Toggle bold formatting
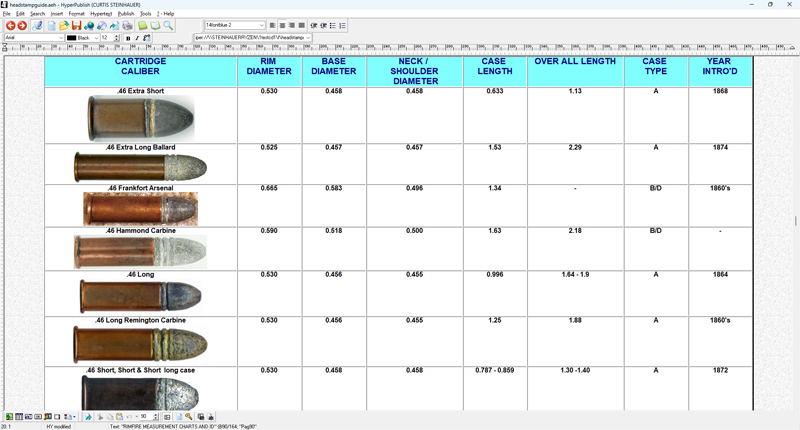This screenshot has width=800, height=430. point(128,38)
